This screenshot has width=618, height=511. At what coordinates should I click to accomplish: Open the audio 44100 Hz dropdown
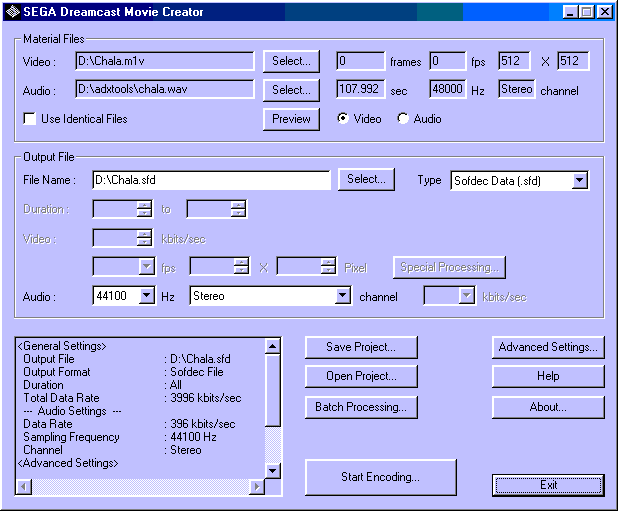tap(147, 295)
